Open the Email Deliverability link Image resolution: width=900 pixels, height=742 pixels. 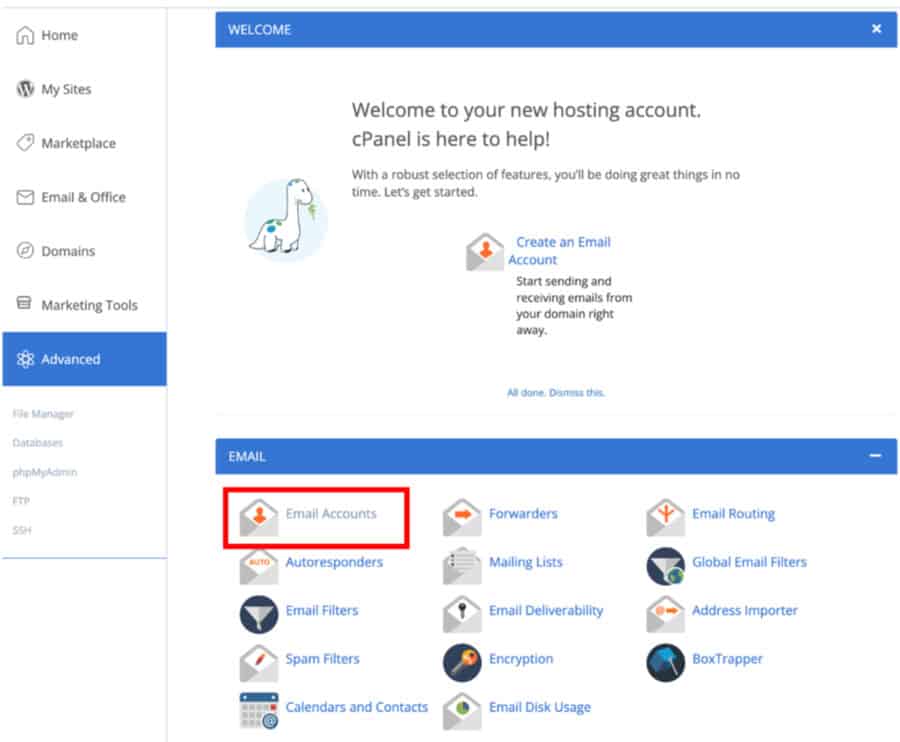546,611
